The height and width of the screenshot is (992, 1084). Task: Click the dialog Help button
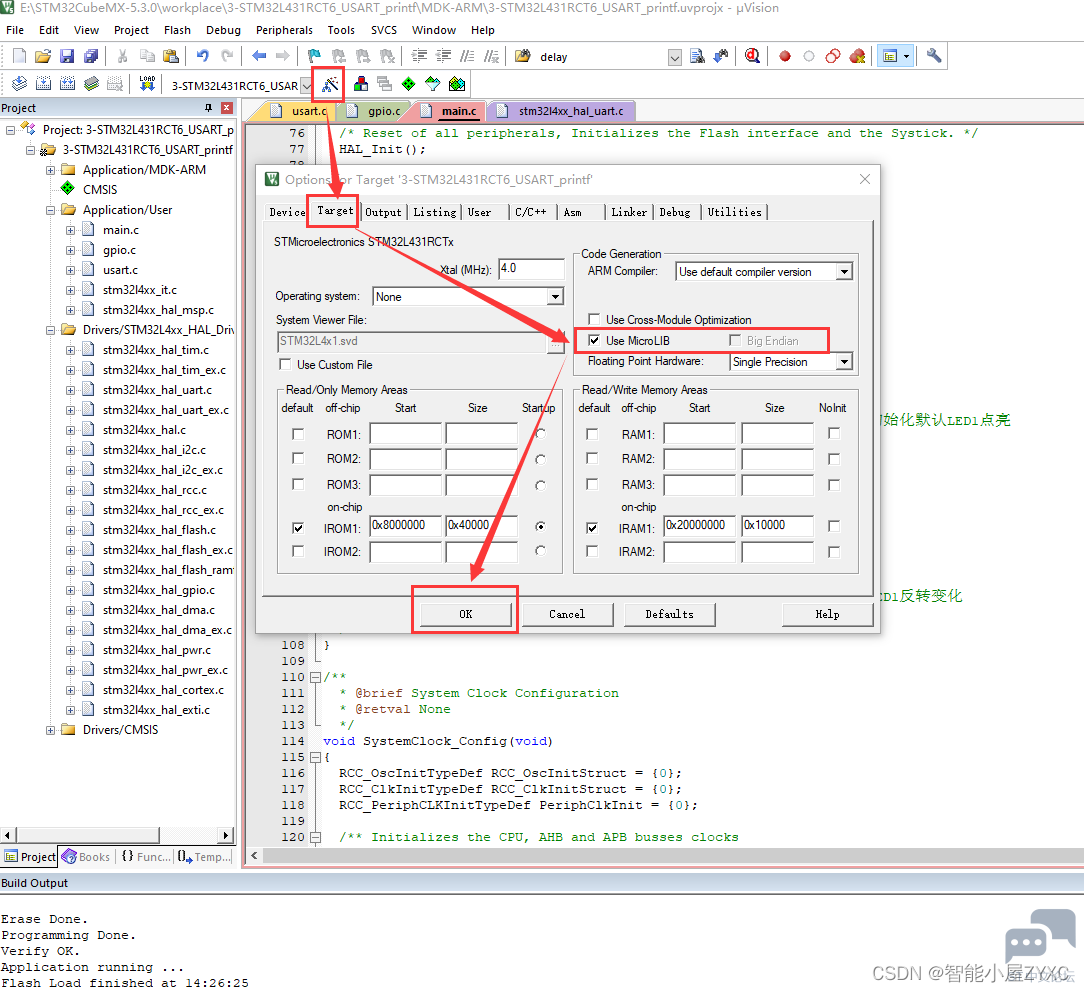827,614
